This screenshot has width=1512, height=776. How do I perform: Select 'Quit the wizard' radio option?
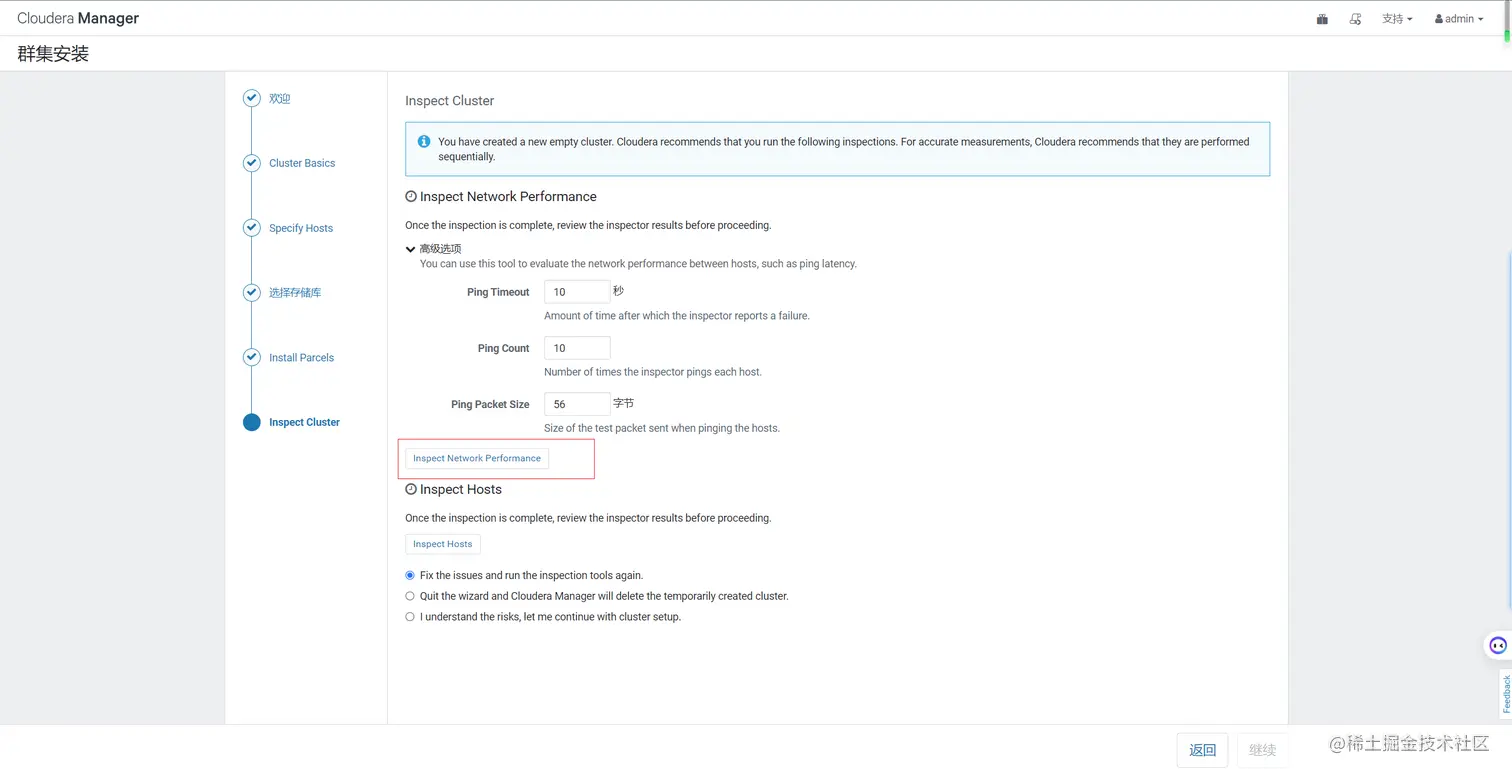click(x=410, y=596)
